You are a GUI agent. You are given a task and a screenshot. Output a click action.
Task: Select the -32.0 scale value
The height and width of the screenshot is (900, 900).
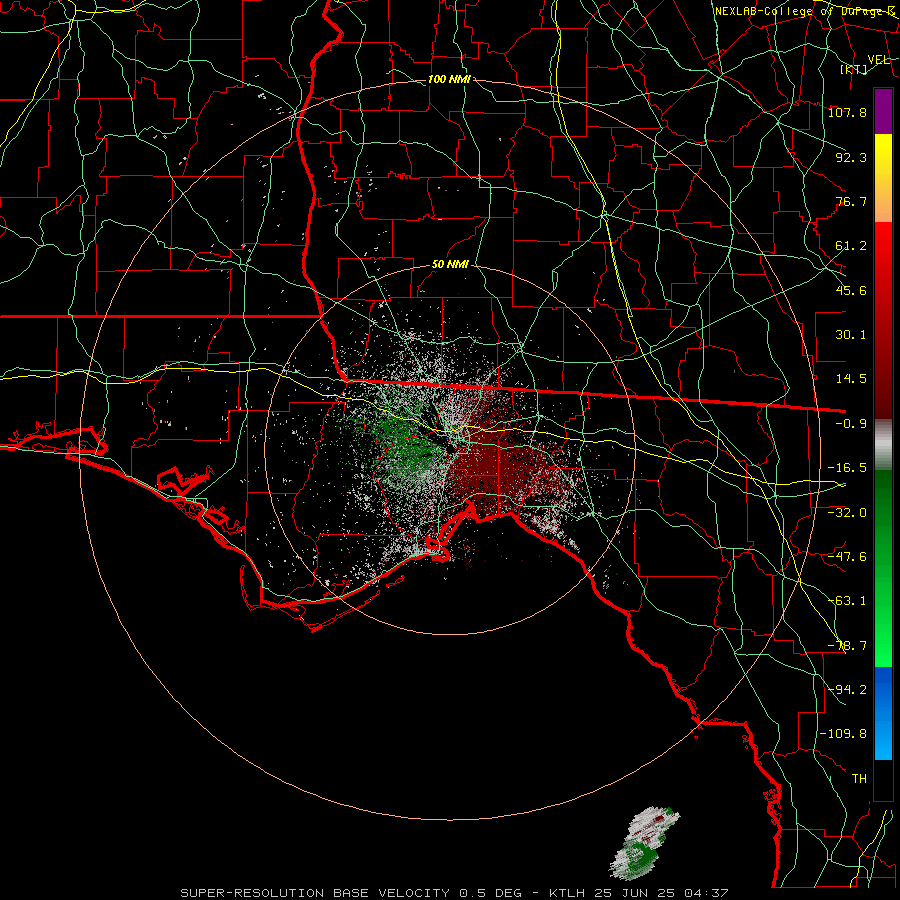pyautogui.click(x=847, y=513)
